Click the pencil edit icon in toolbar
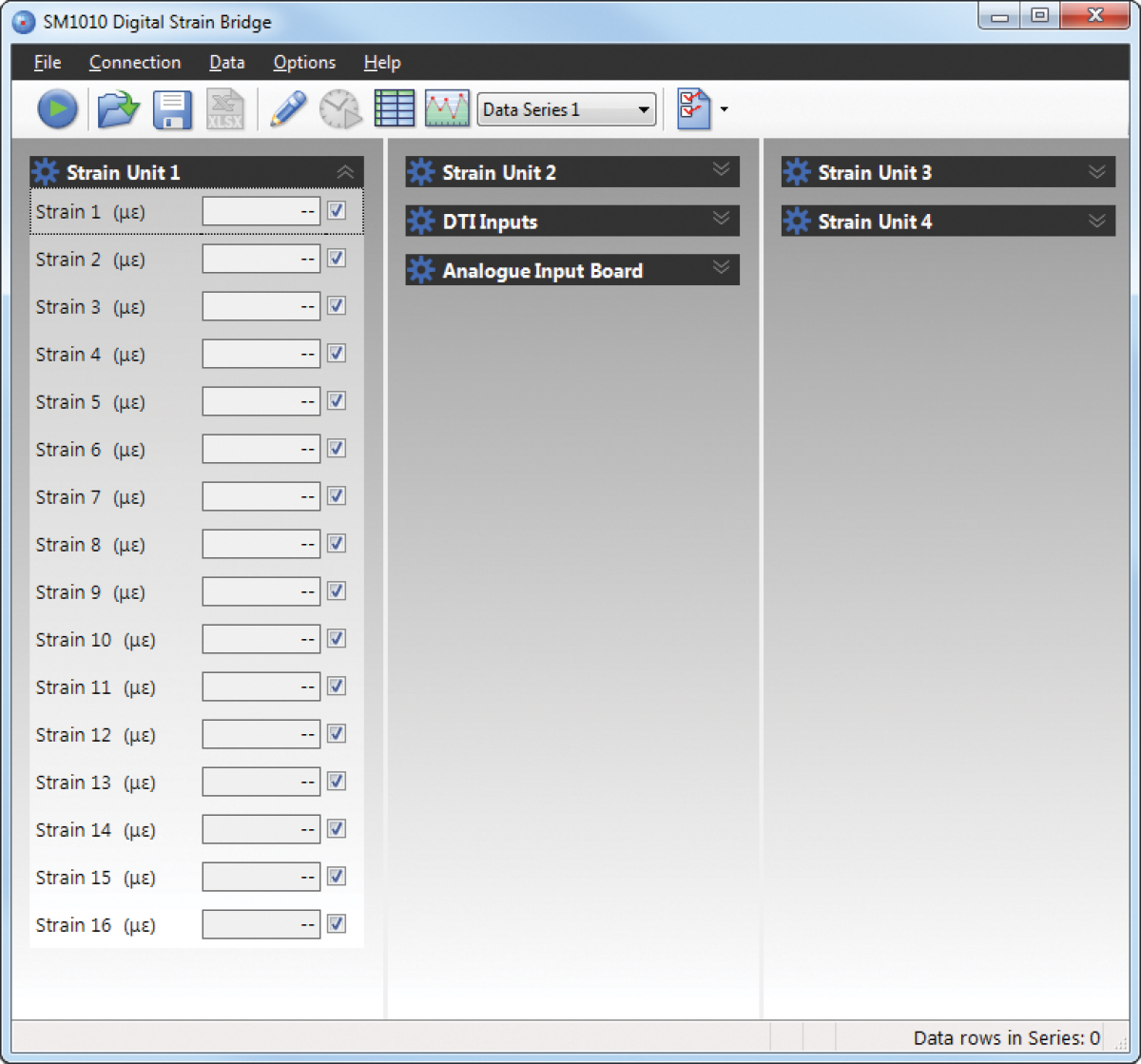The height and width of the screenshot is (1064, 1141). [288, 109]
